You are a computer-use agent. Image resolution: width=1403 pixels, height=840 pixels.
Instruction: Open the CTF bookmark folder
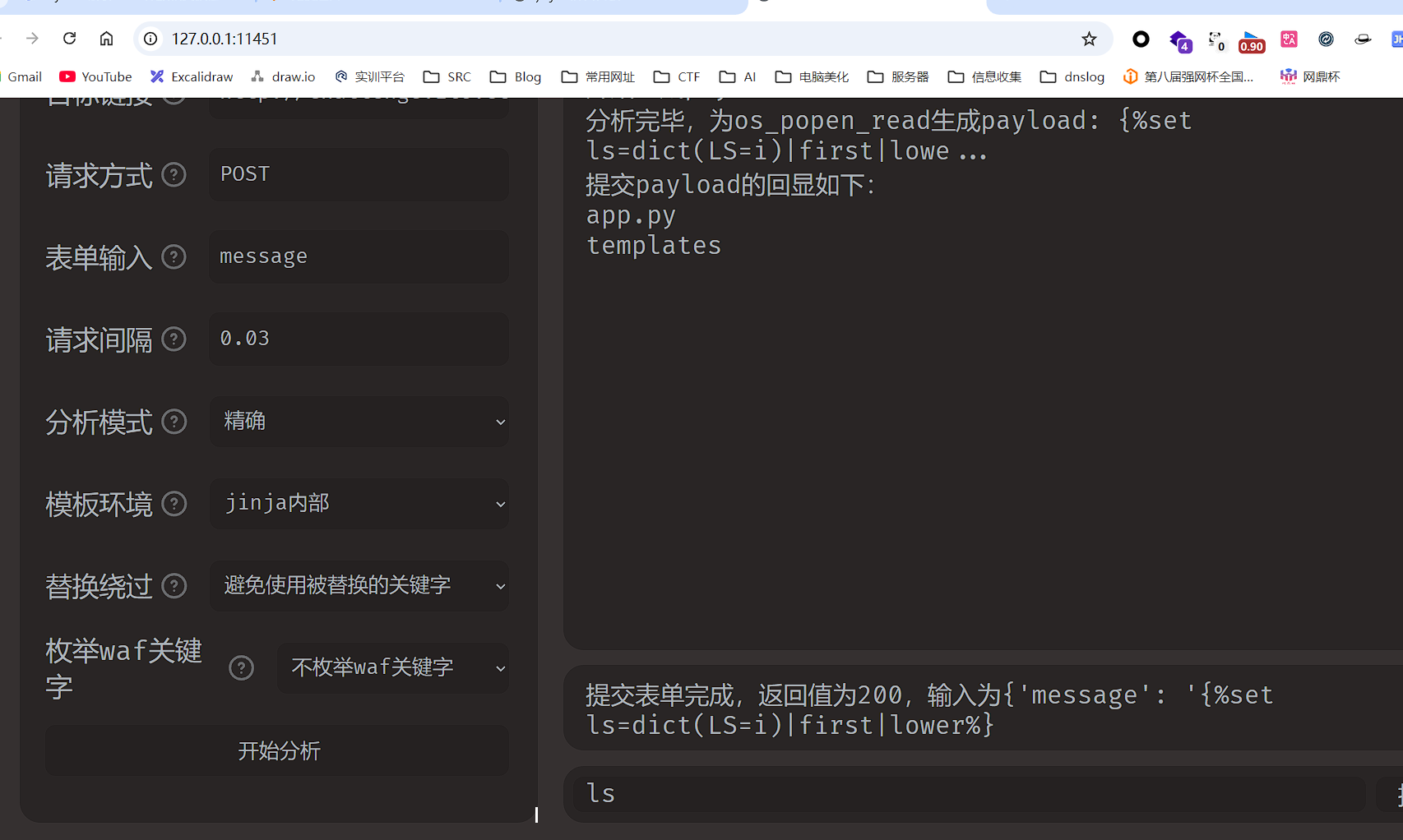677,76
